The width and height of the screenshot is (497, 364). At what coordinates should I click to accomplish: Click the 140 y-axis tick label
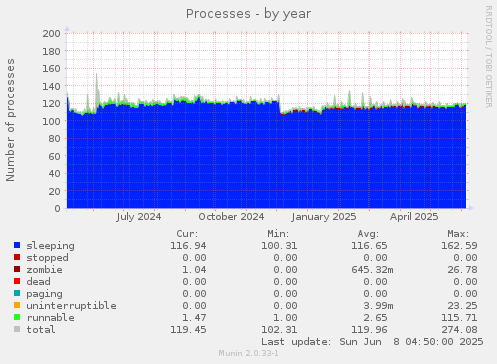(51, 86)
